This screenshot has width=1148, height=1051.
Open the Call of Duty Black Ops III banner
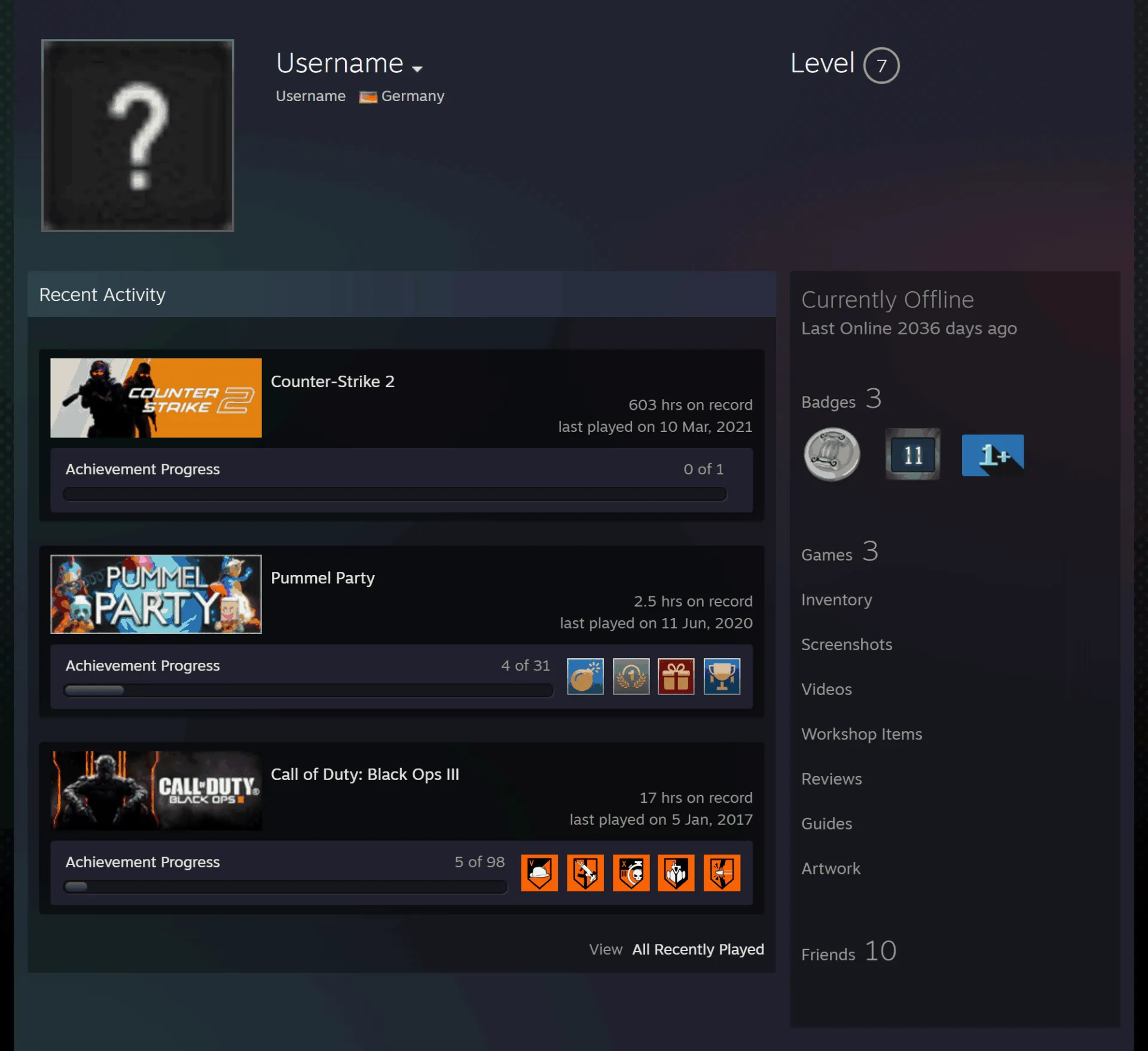[x=156, y=790]
